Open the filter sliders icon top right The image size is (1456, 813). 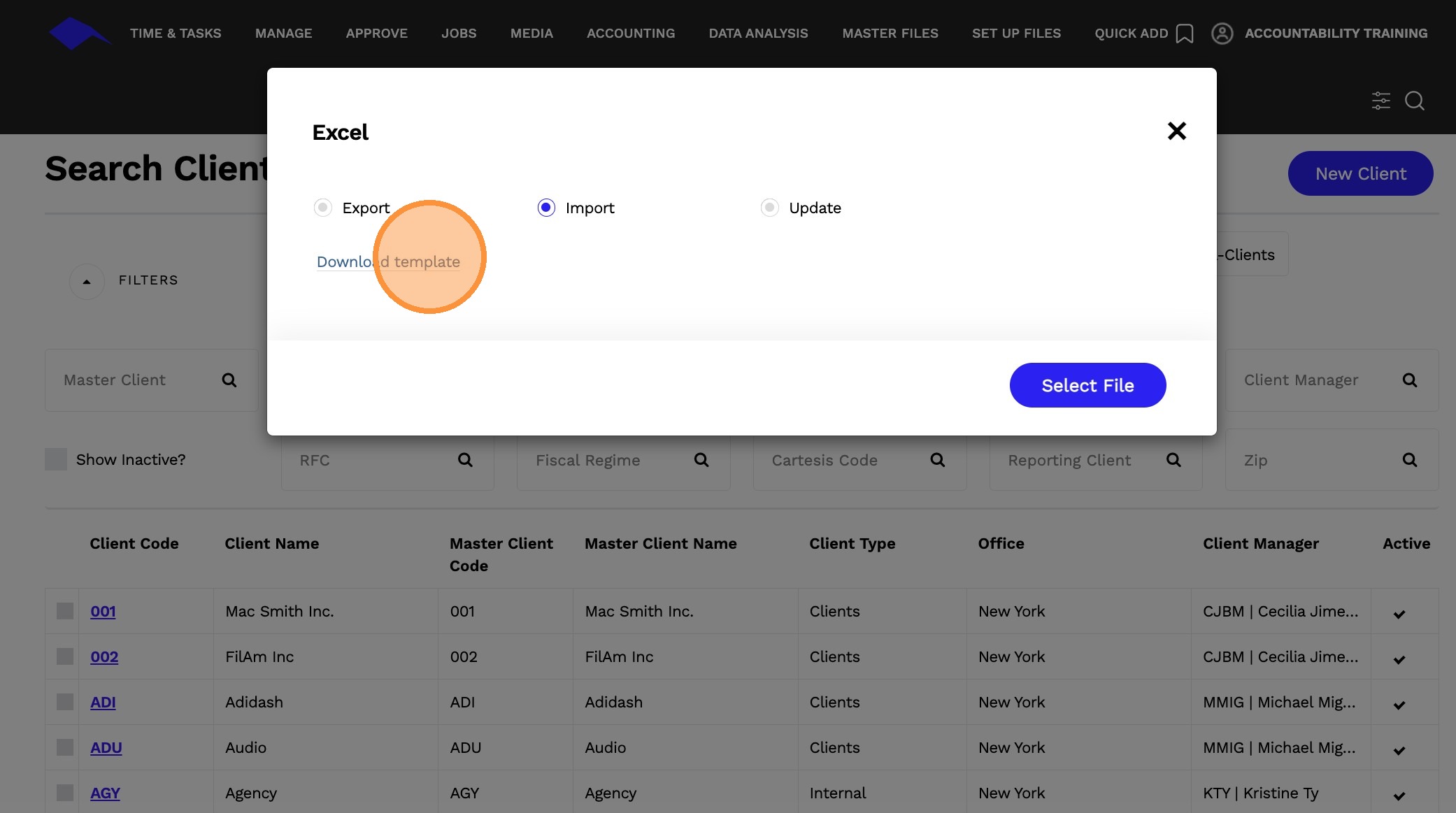pyautogui.click(x=1380, y=101)
